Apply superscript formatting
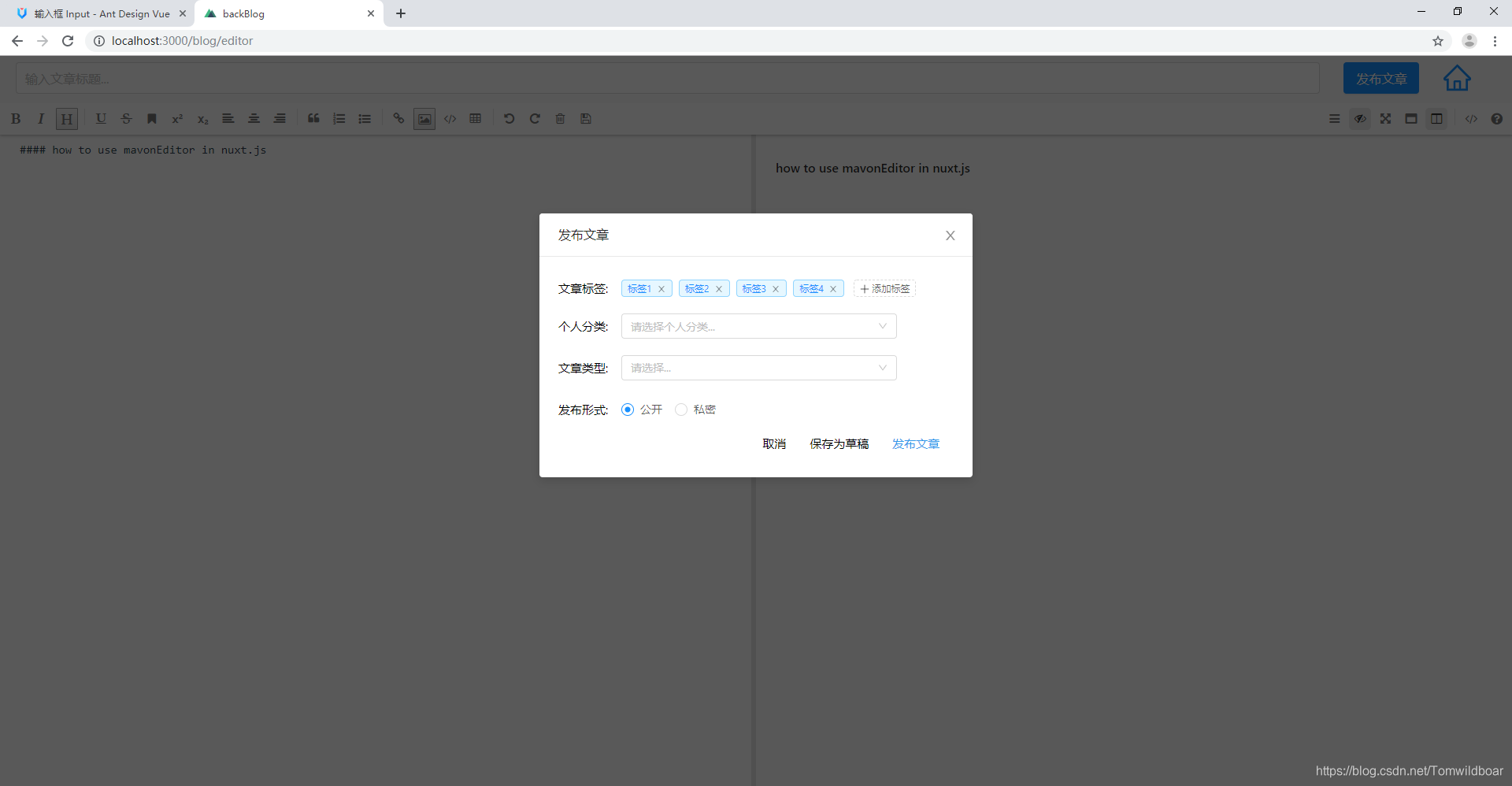This screenshot has width=1512, height=786. click(177, 119)
